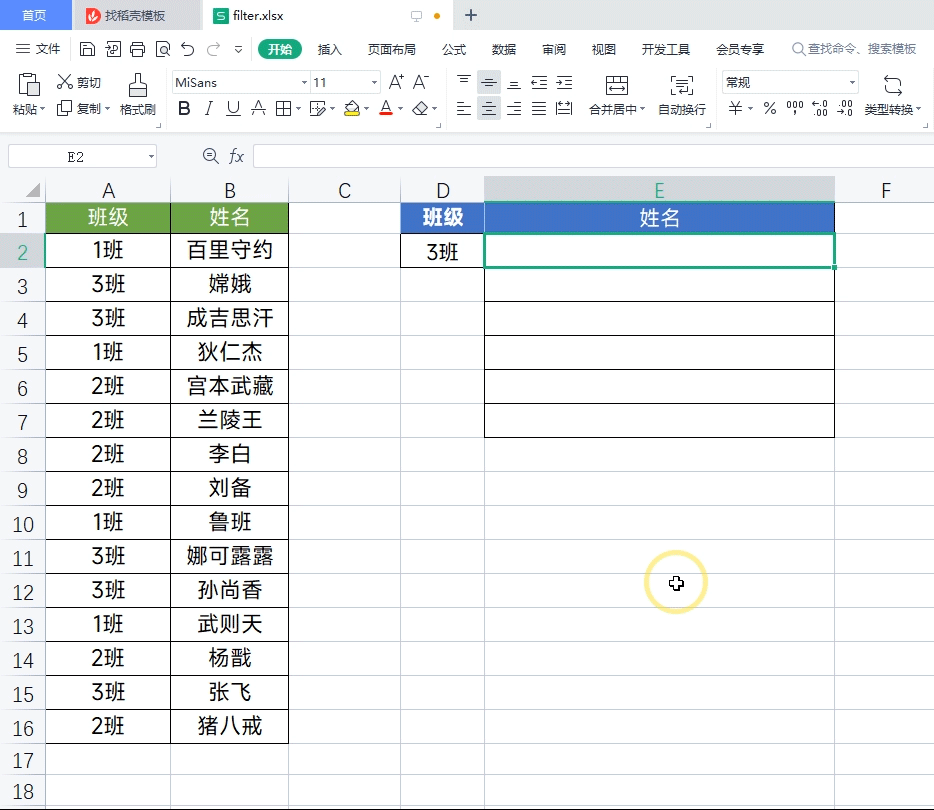The height and width of the screenshot is (810, 934).
Task: Open Name Box dropdown arrow
Action: tap(151, 157)
